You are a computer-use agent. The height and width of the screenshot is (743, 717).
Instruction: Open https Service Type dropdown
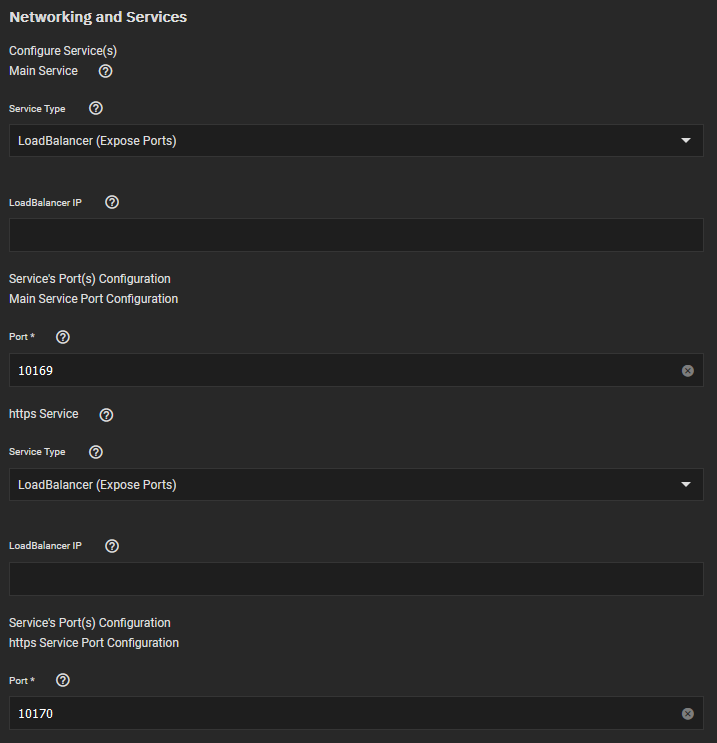(x=356, y=485)
